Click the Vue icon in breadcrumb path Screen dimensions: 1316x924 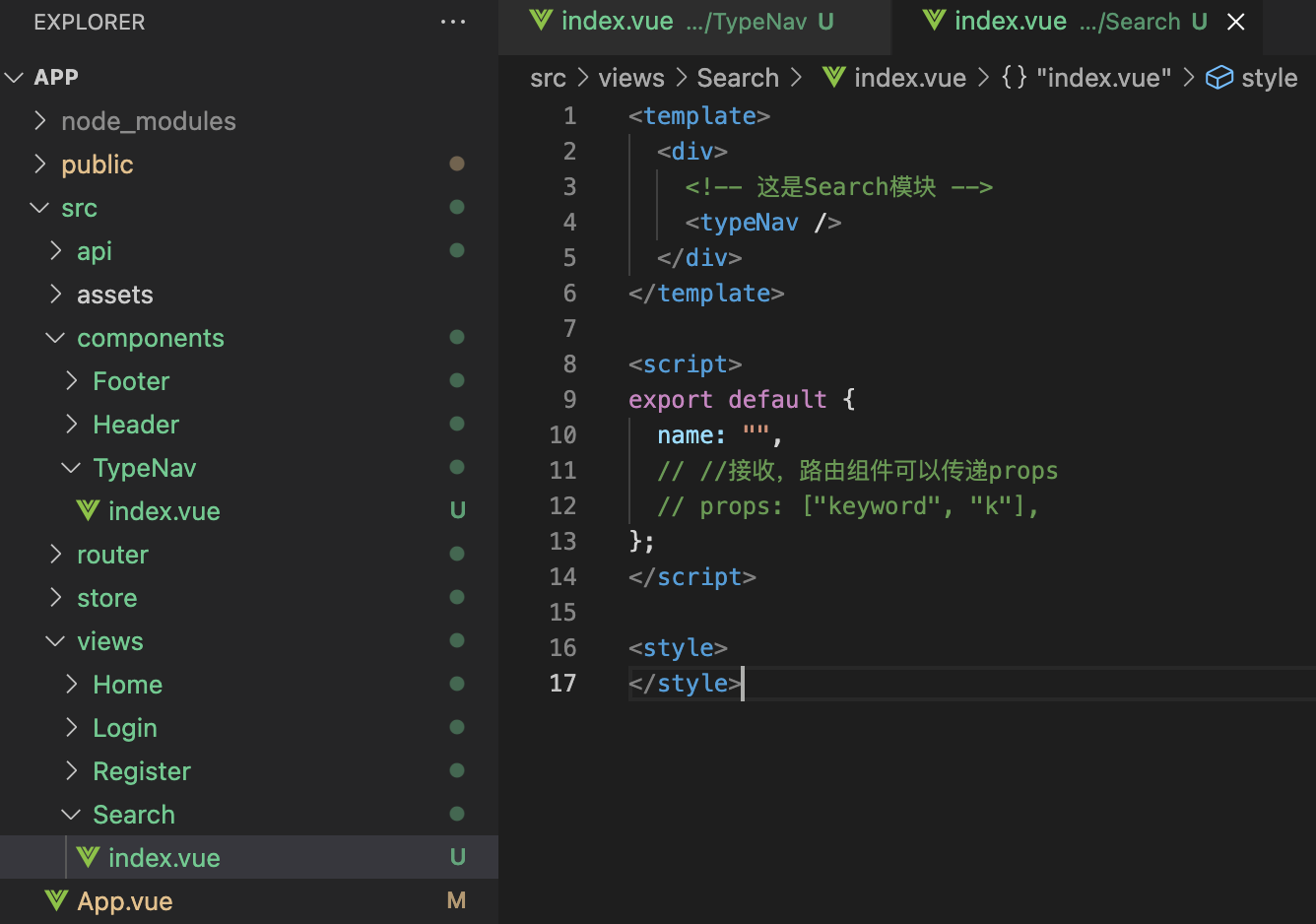coord(834,78)
